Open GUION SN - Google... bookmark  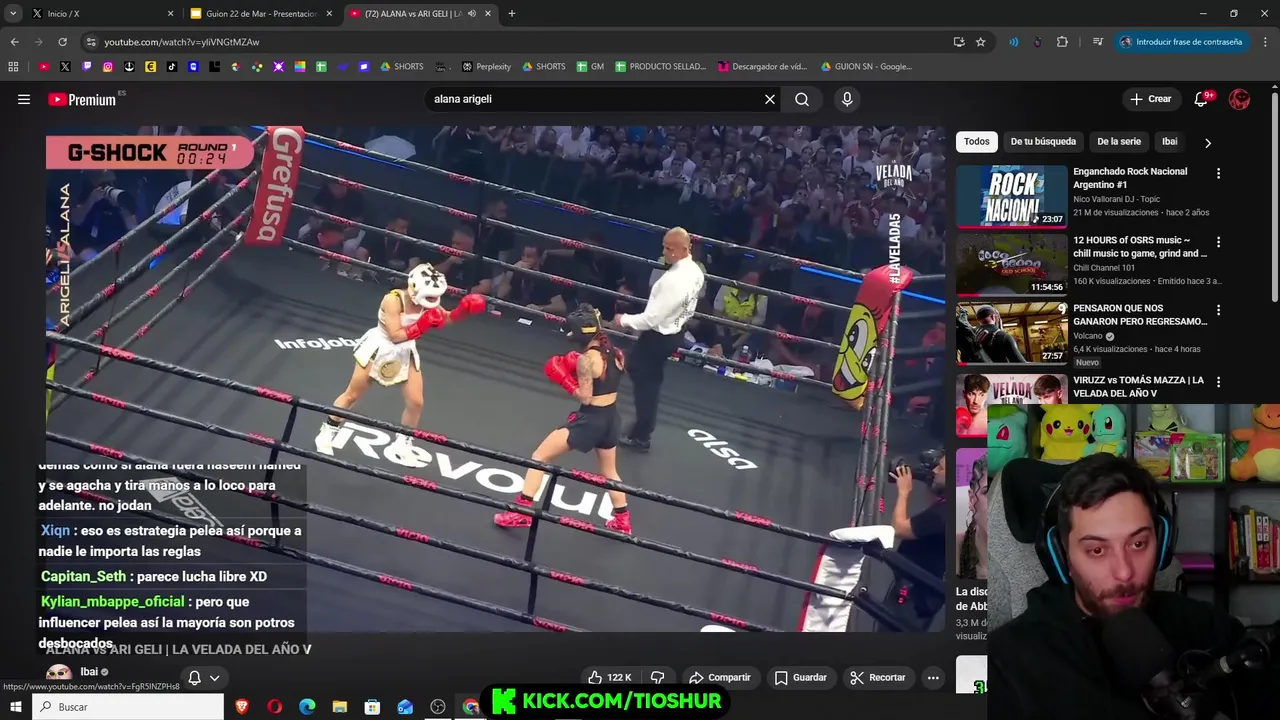pos(866,67)
